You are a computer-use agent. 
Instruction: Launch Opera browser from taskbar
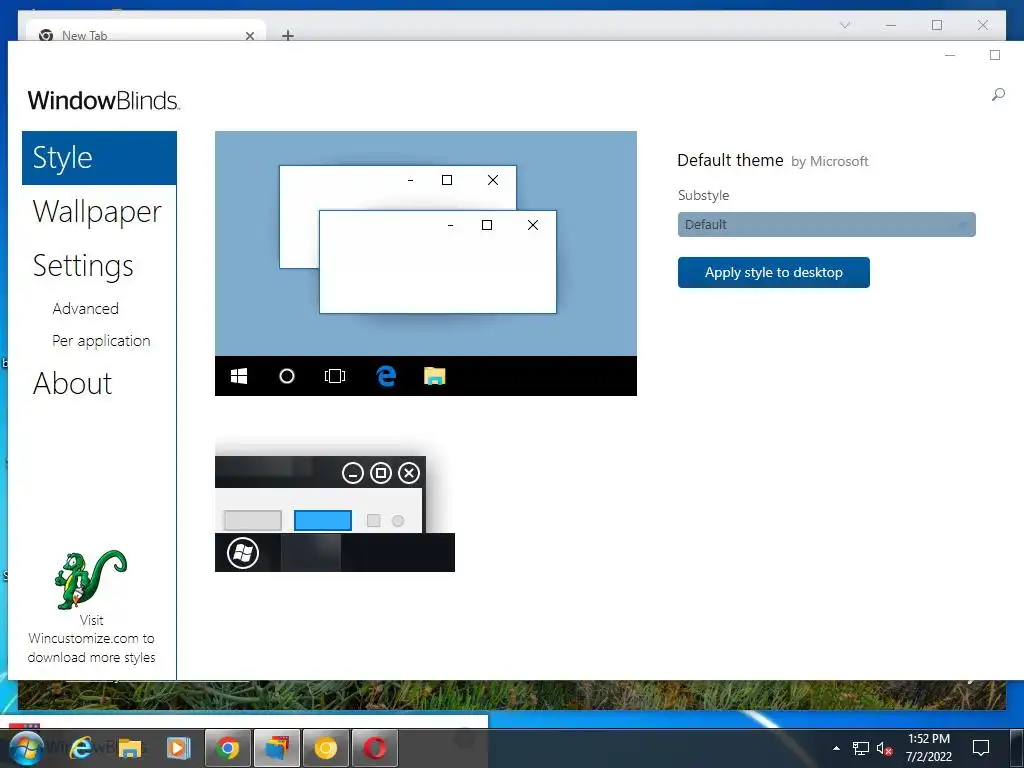375,748
